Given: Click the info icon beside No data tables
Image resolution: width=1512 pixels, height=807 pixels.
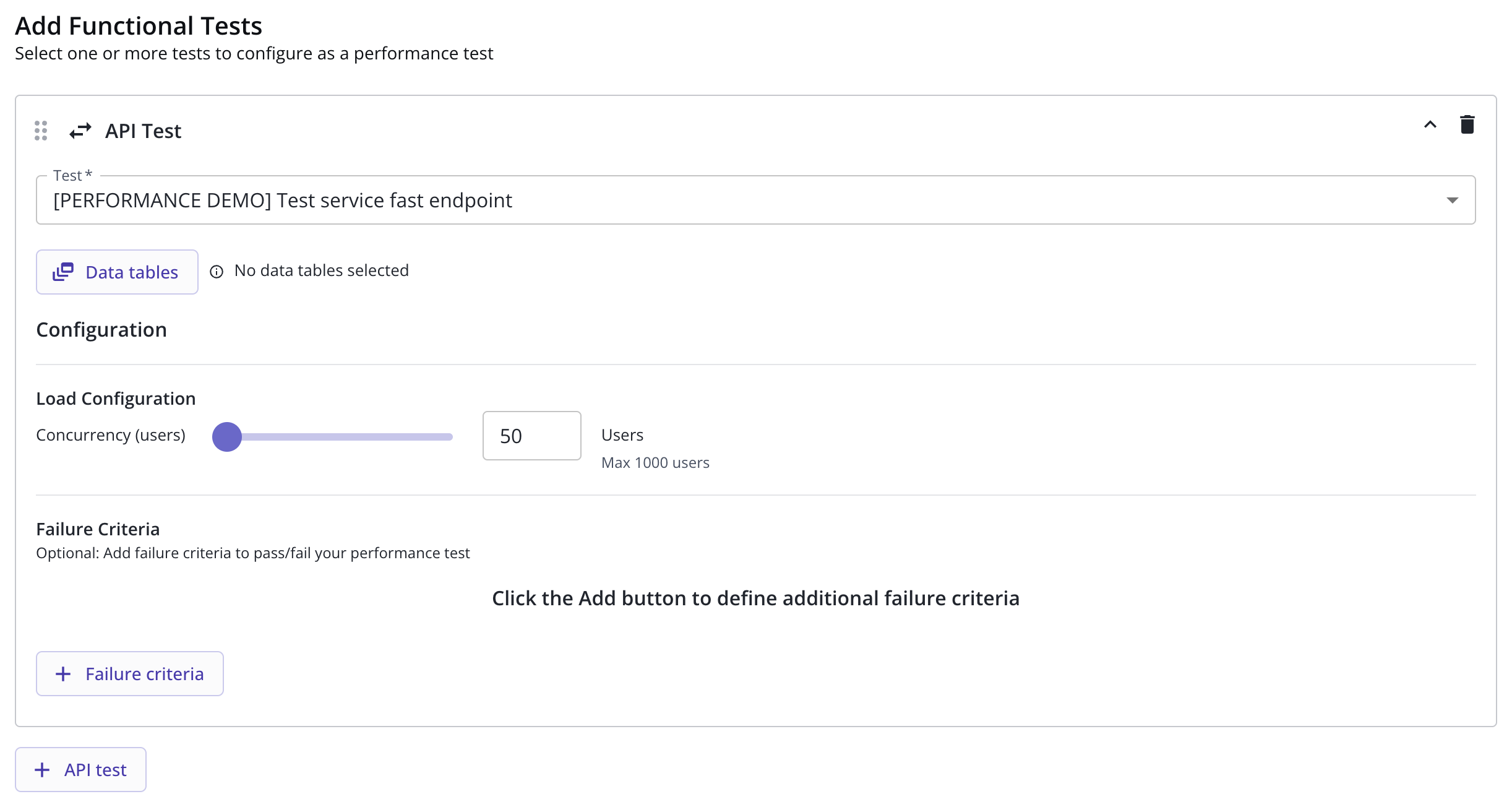Looking at the screenshot, I should (217, 272).
